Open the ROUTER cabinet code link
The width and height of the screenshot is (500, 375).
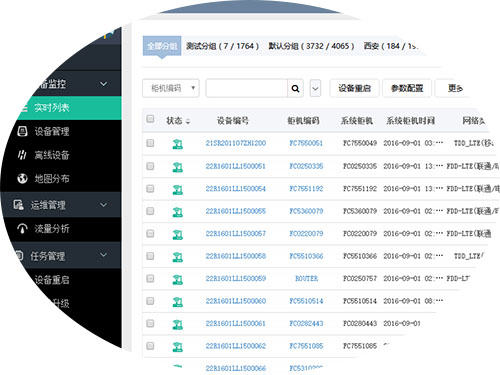click(306, 278)
